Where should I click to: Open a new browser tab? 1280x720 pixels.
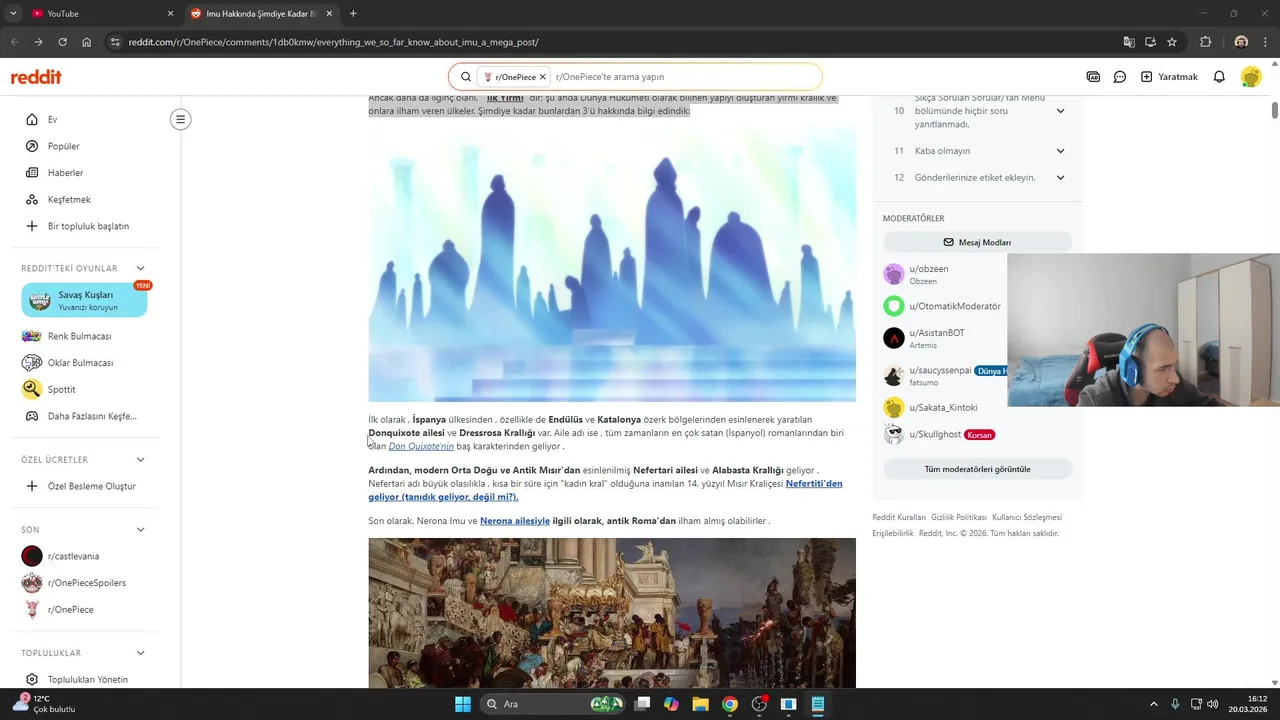point(353,14)
